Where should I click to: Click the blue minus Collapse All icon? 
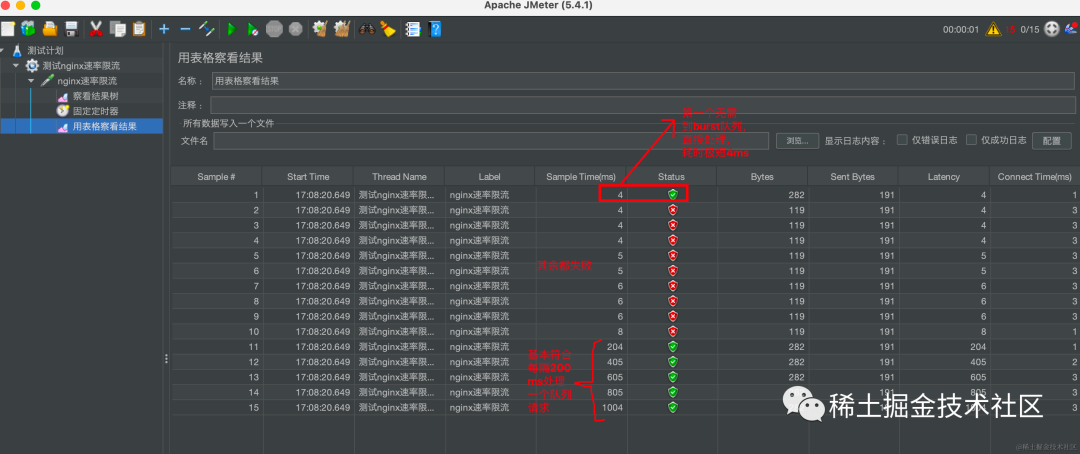pyautogui.click(x=185, y=29)
